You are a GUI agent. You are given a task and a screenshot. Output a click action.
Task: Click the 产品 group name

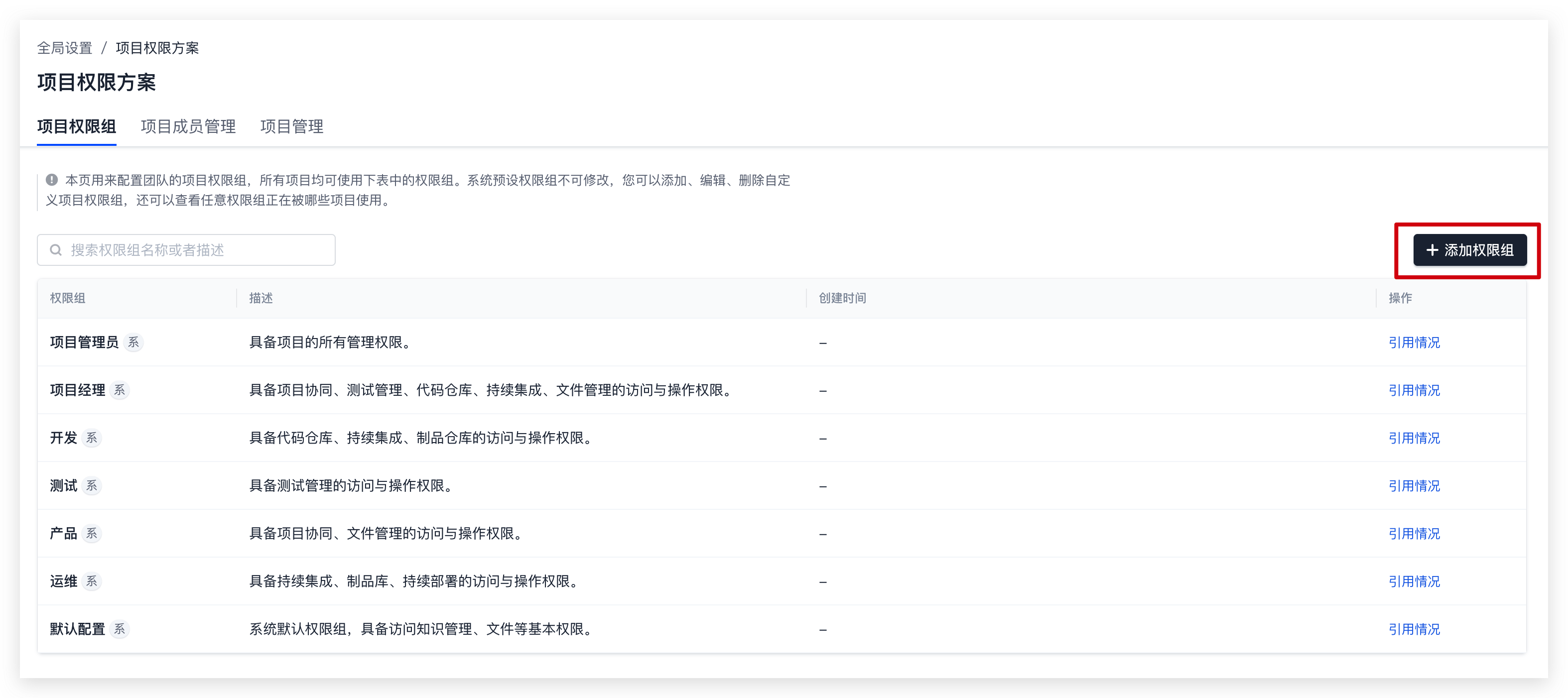click(63, 534)
